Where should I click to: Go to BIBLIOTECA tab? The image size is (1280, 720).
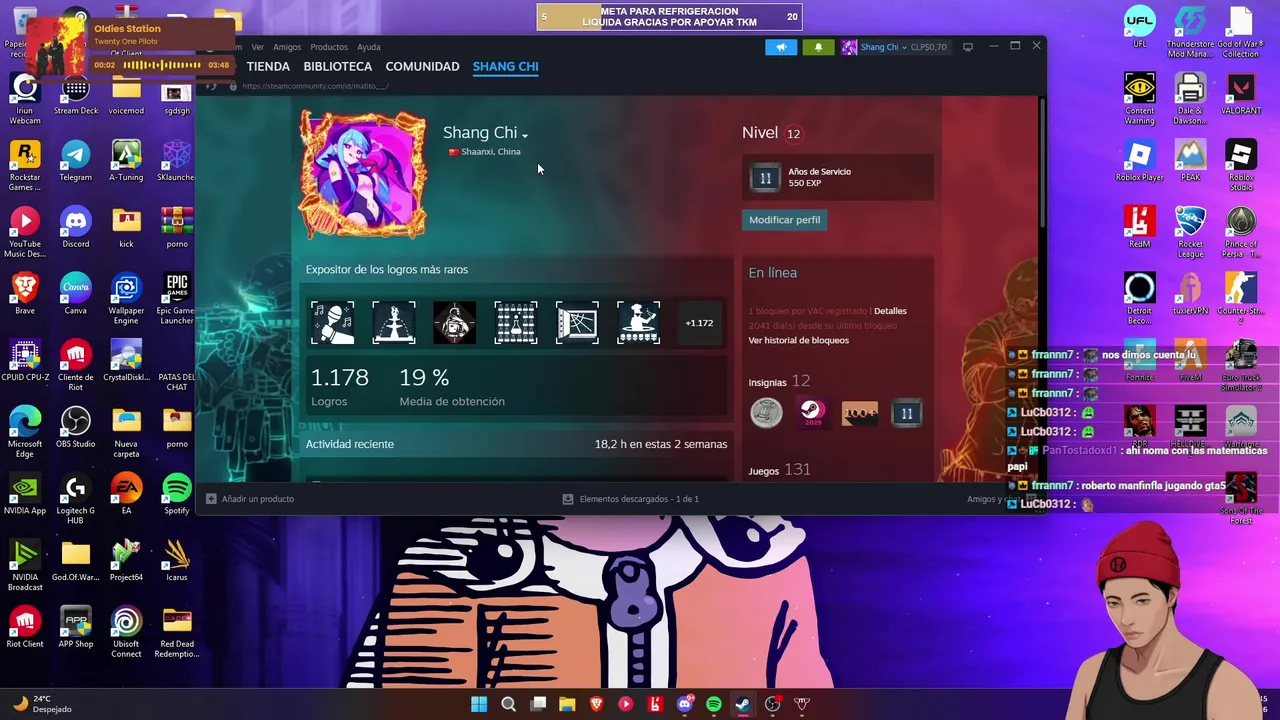tap(337, 66)
